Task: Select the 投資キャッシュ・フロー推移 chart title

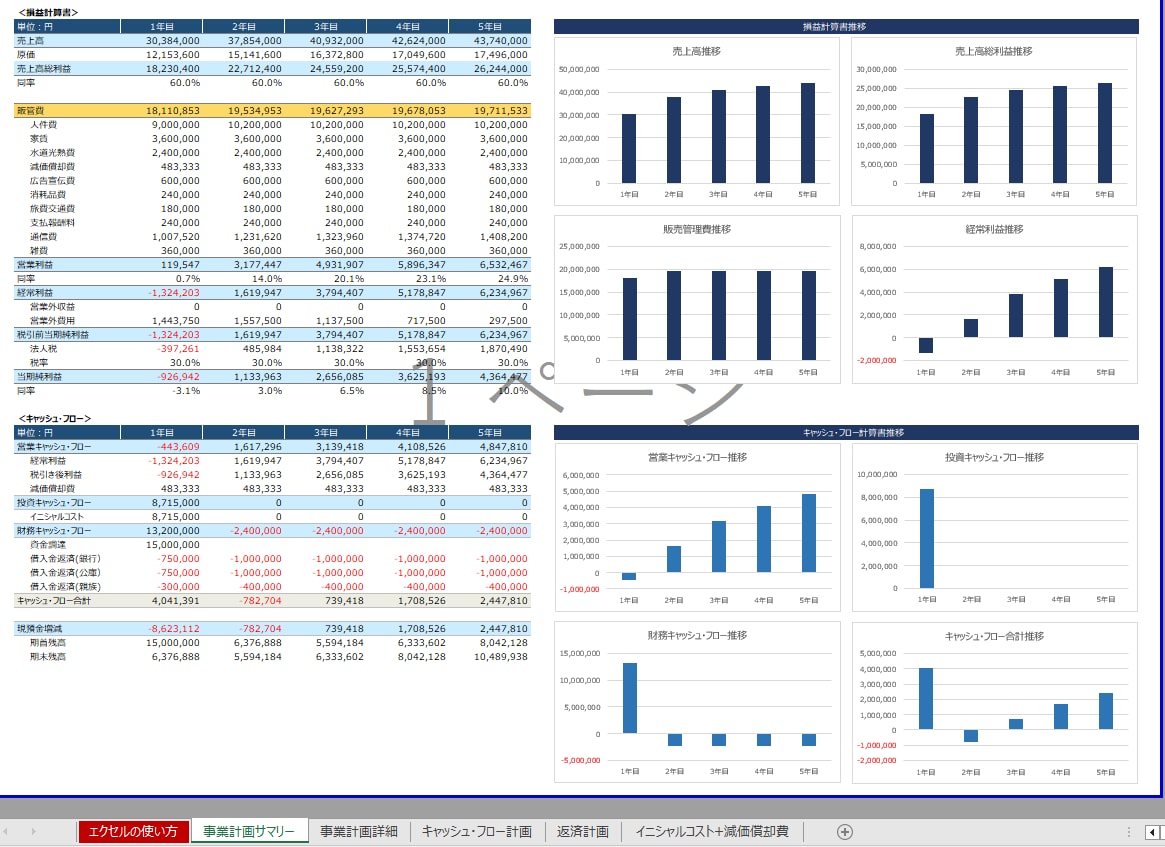Action: [994, 458]
